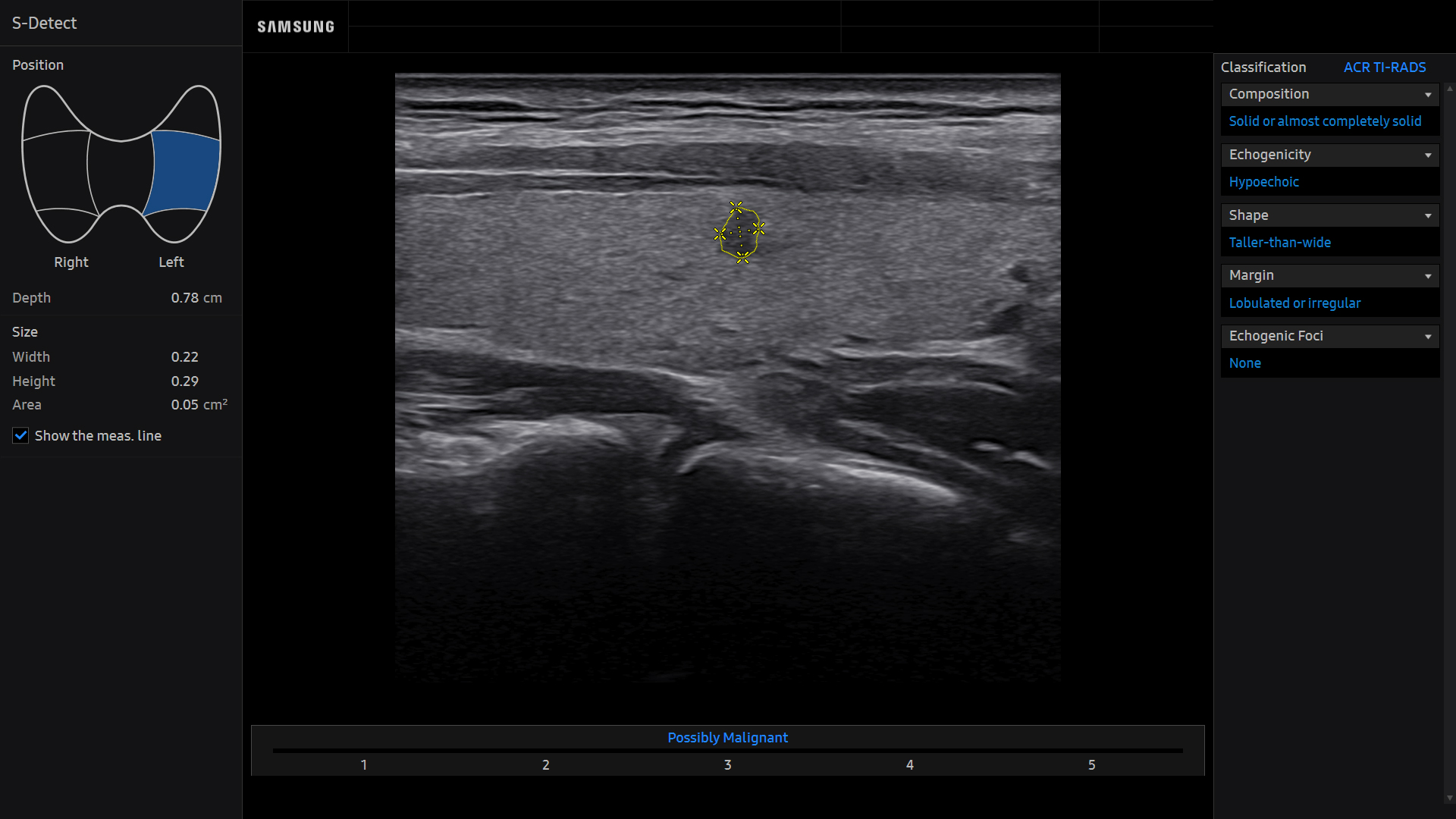The height and width of the screenshot is (819, 1456).
Task: Open the Margin dropdown
Action: click(x=1330, y=275)
